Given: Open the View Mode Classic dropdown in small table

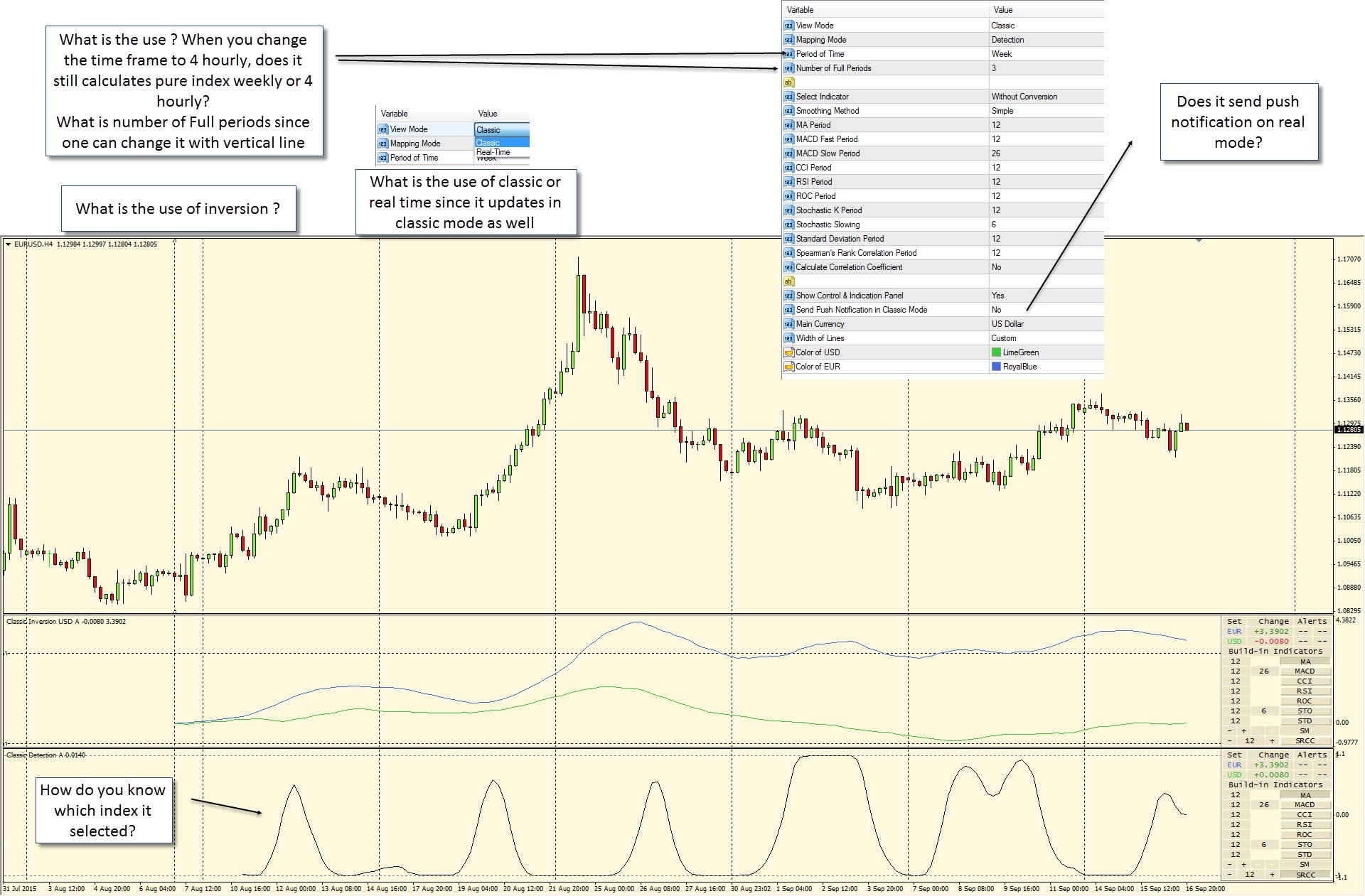Looking at the screenshot, I should pyautogui.click(x=502, y=130).
